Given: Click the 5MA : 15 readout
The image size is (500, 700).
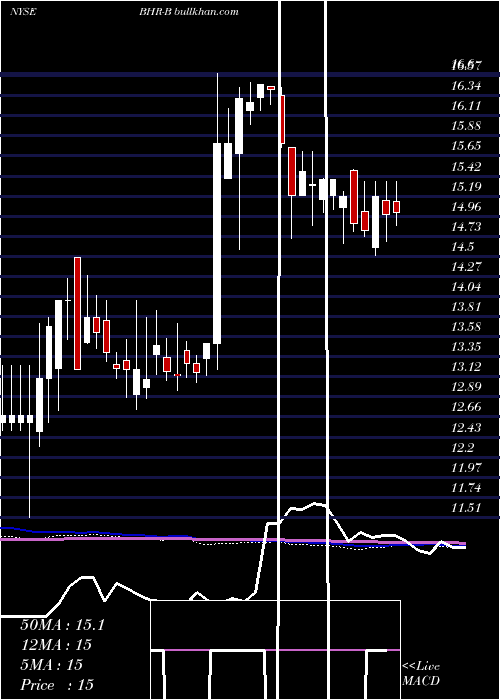Looking at the screenshot, I should 52,665.
